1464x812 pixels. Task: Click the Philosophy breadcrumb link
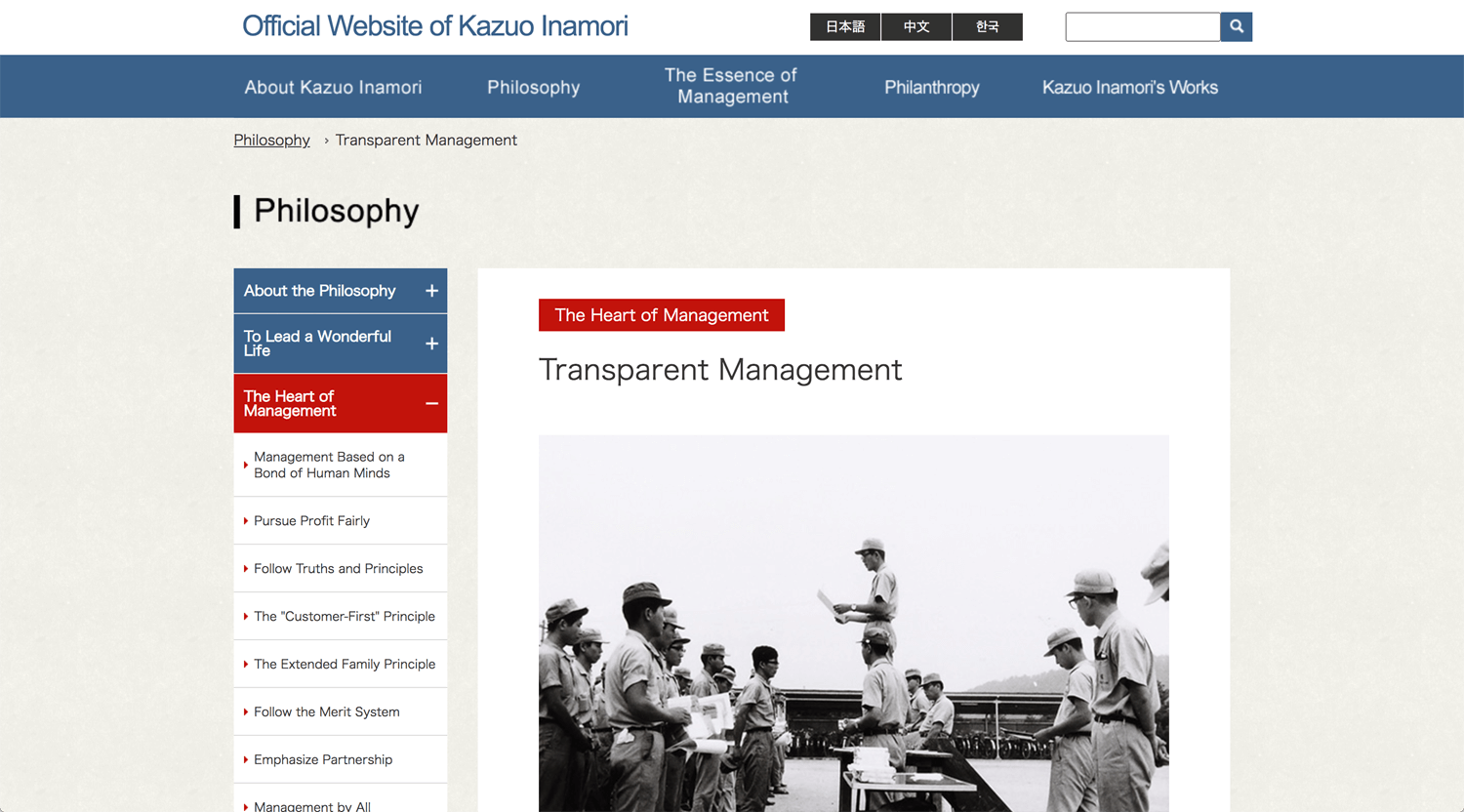271,140
